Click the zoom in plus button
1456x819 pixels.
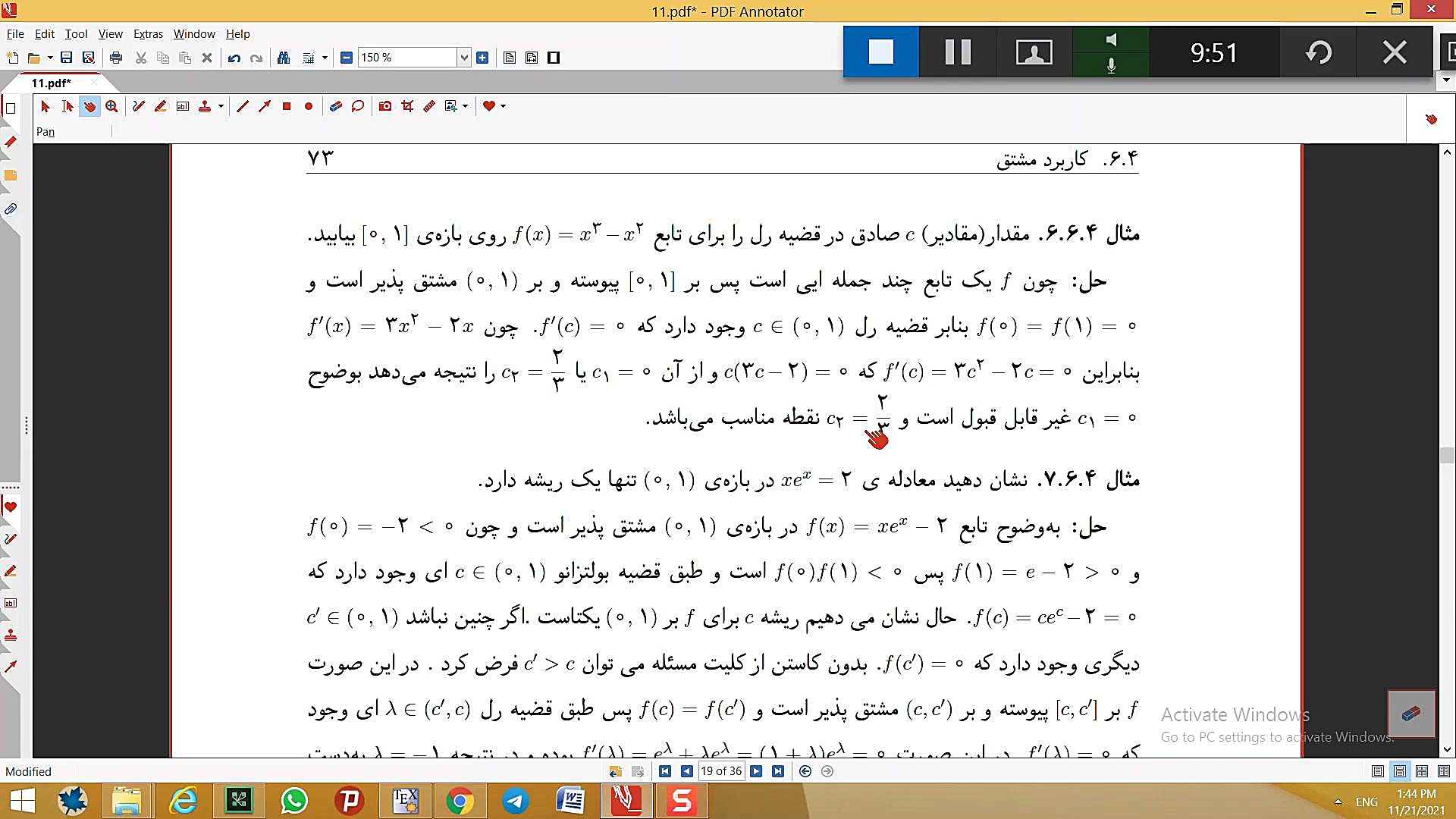coord(482,58)
